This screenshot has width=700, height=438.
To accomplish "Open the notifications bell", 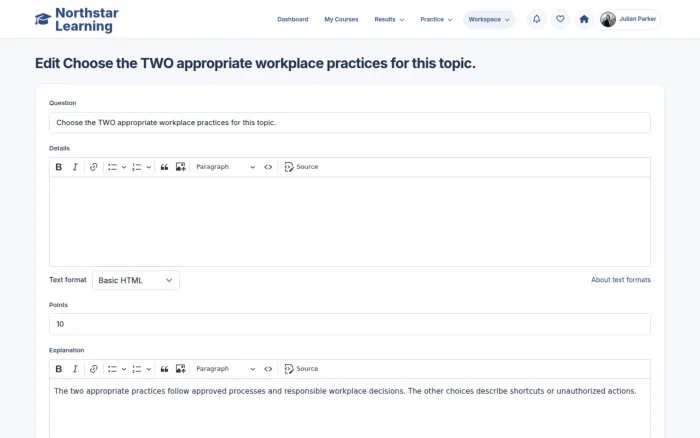I will (x=537, y=19).
